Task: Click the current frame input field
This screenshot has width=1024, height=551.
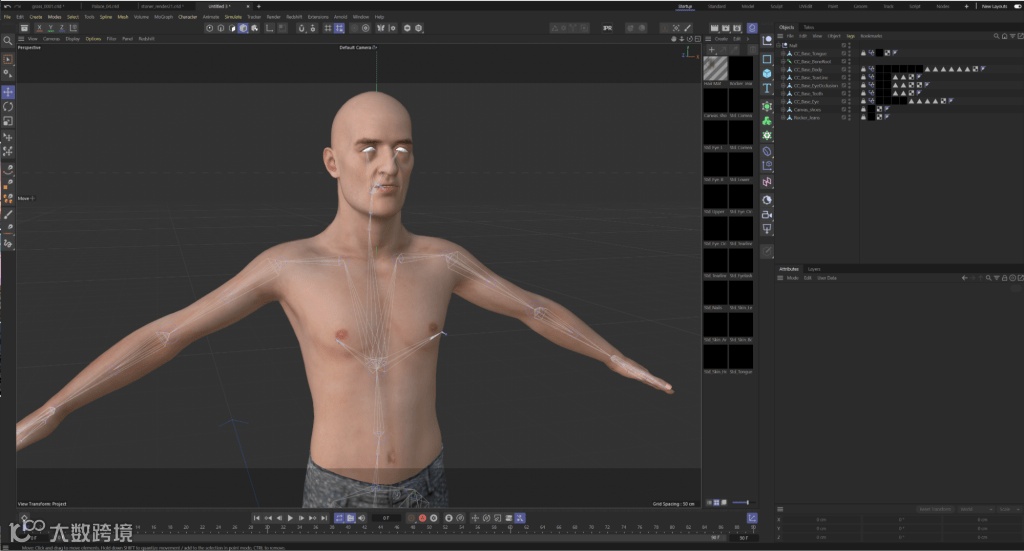Action: (x=386, y=518)
